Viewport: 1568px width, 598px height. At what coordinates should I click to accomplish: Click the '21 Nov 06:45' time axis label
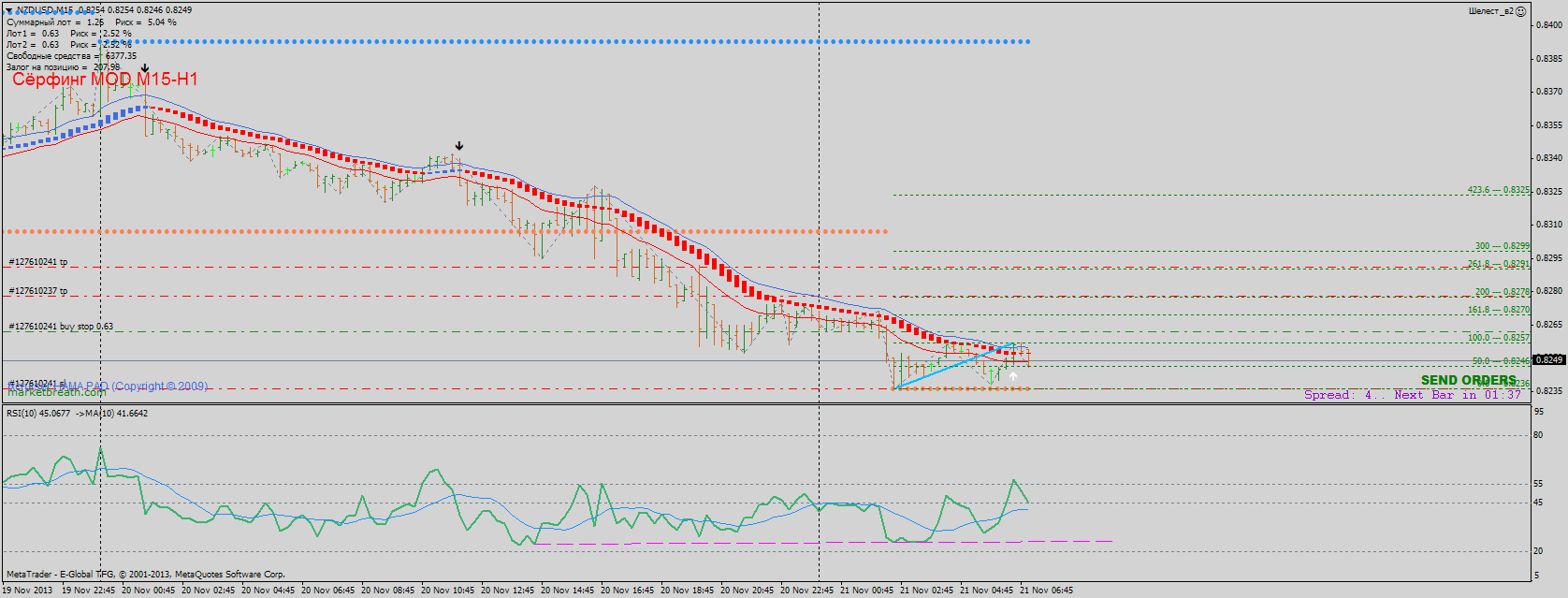point(1046,591)
